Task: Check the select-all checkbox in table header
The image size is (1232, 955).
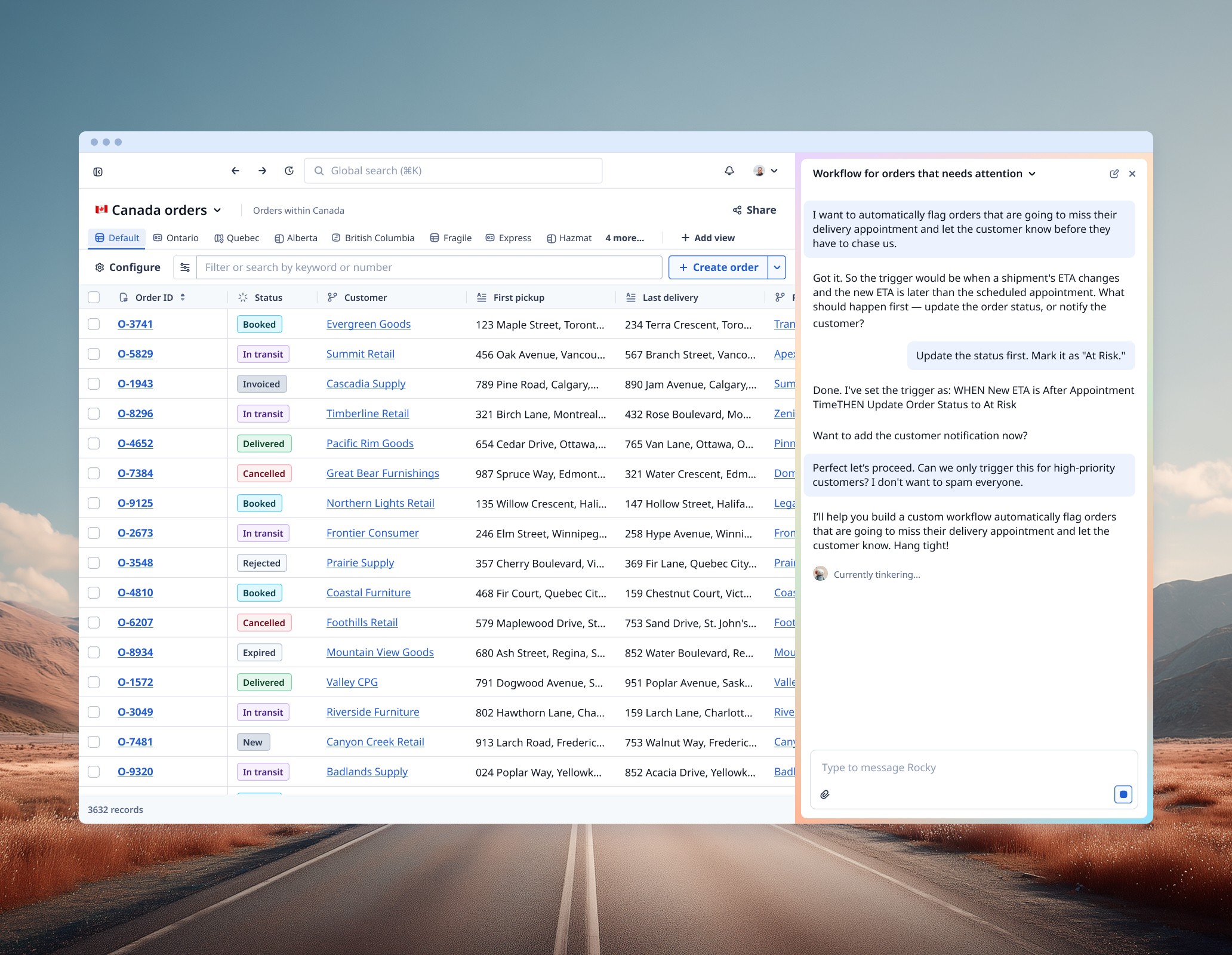Action: tap(94, 297)
